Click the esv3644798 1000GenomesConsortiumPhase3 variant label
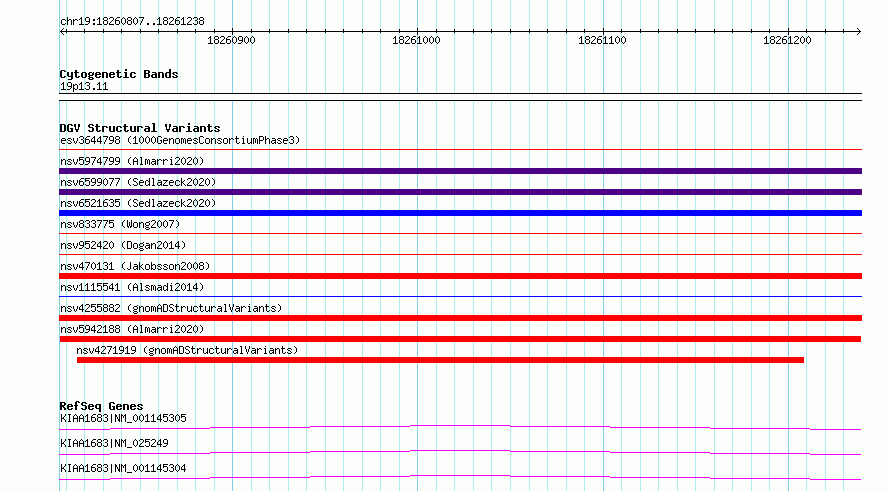The image size is (890, 491). pyautogui.click(x=180, y=140)
